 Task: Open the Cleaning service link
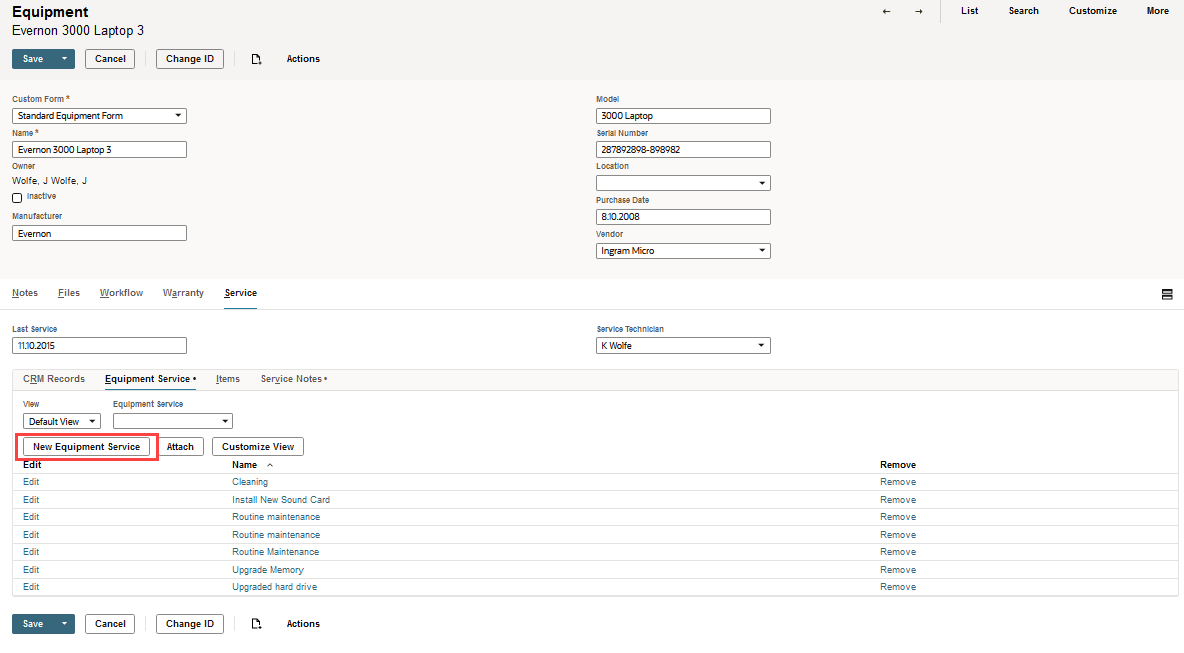[x=250, y=482]
